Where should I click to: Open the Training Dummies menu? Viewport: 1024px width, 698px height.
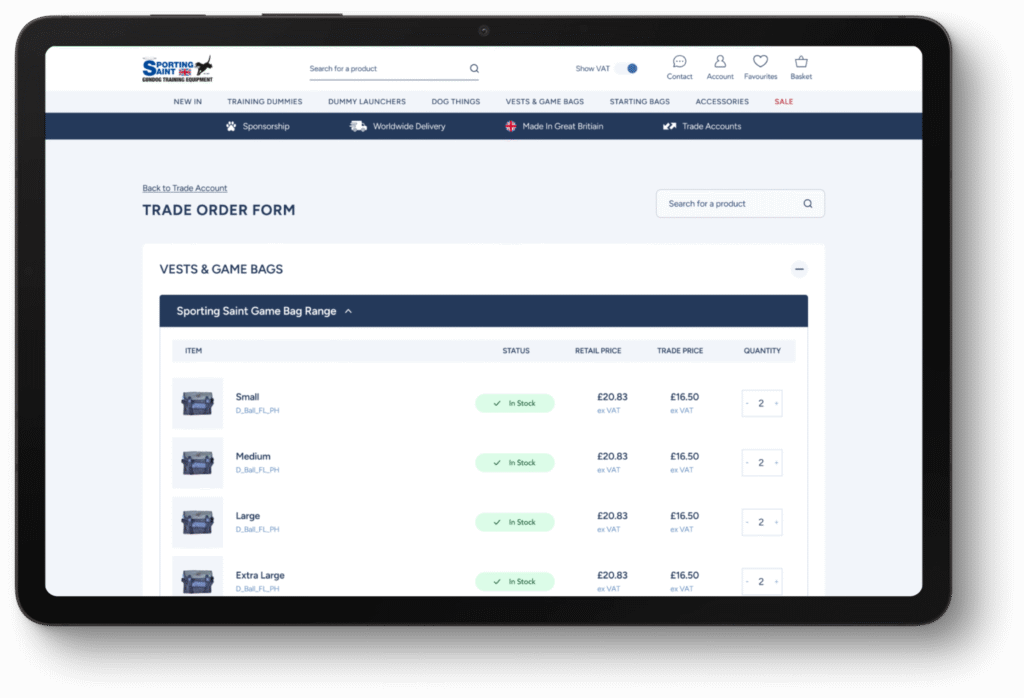pos(264,102)
